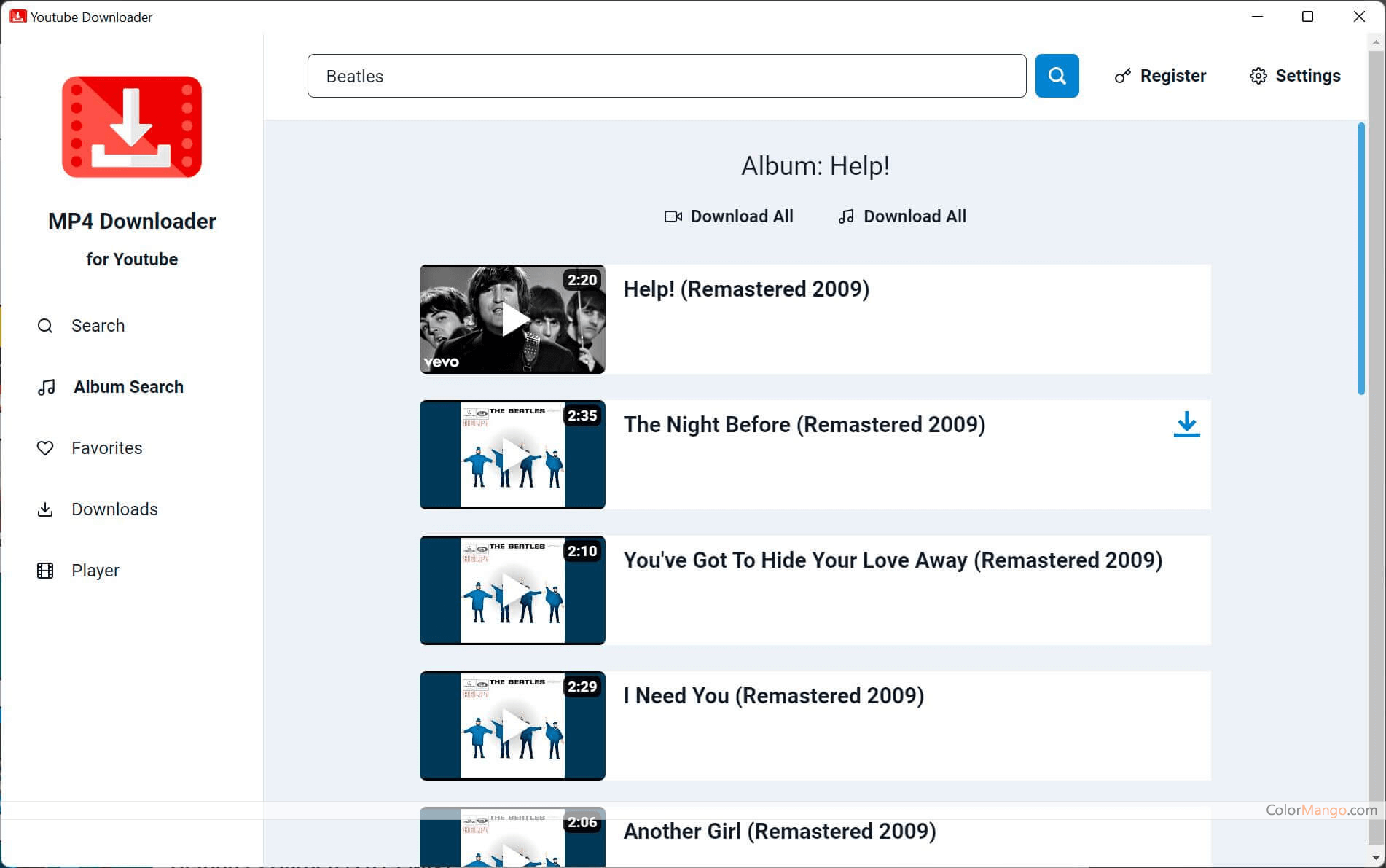The height and width of the screenshot is (868, 1386).
Task: Click the MP4 Downloader red logo
Action: 132,127
